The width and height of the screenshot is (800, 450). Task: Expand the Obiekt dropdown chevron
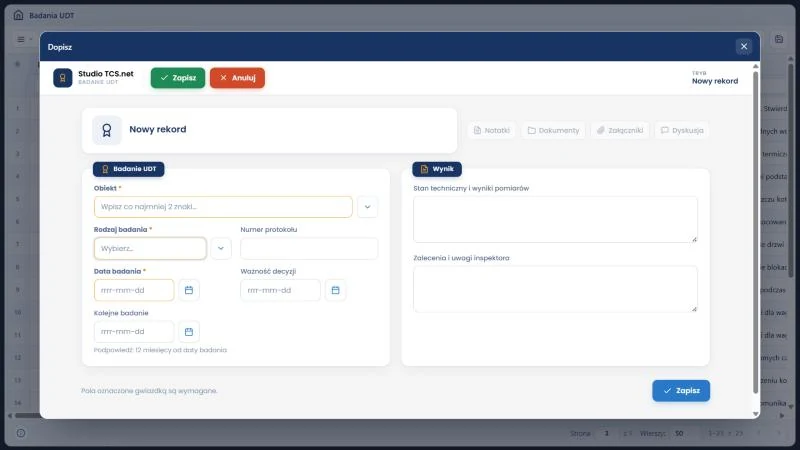(367, 207)
